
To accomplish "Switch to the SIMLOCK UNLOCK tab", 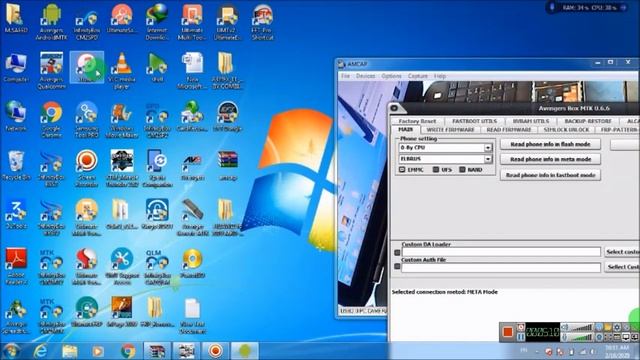I will coord(566,129).
